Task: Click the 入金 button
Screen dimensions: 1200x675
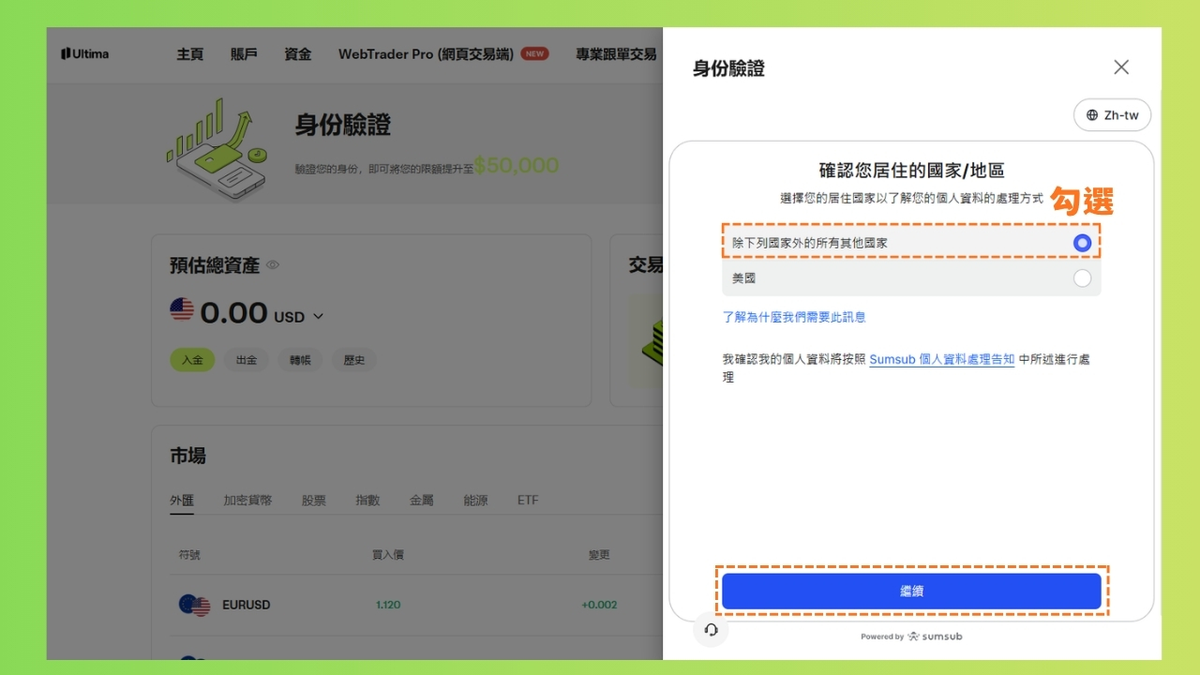Action: pos(192,360)
